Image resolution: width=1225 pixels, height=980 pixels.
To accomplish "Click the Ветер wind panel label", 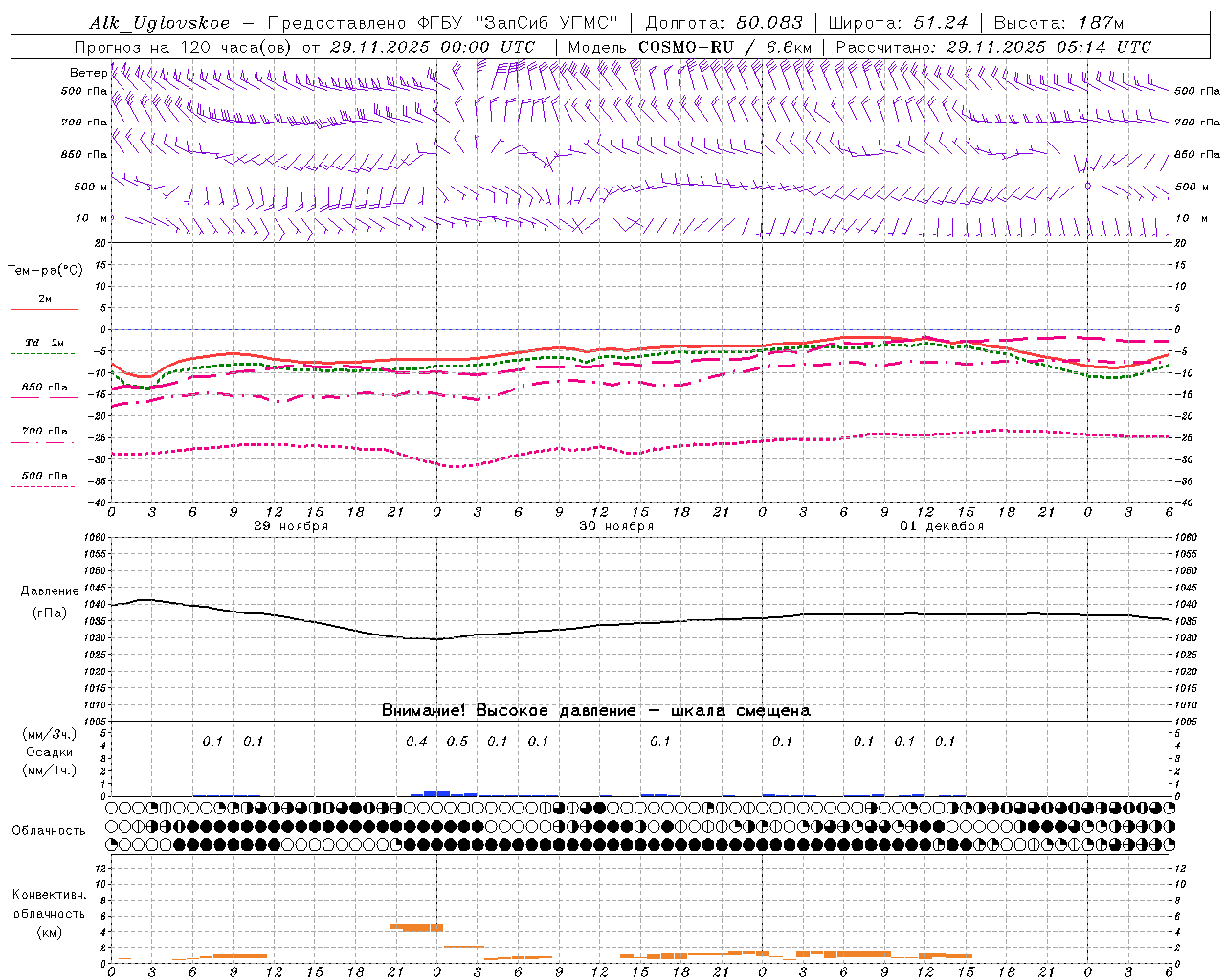I will coord(88,73).
